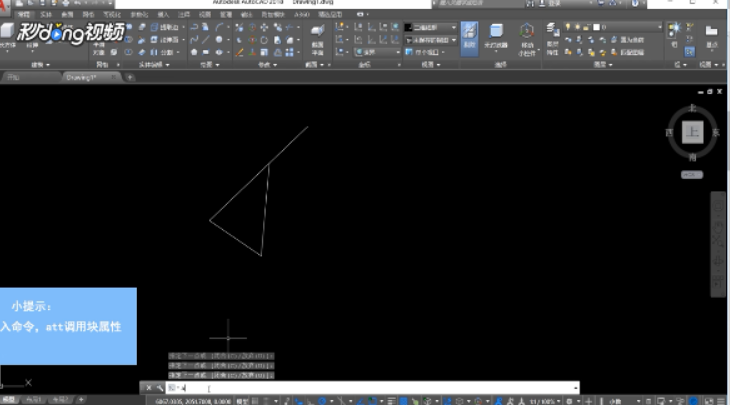The width and height of the screenshot is (730, 405).
Task: Expand the Layers (图层) panel
Action: (603, 65)
